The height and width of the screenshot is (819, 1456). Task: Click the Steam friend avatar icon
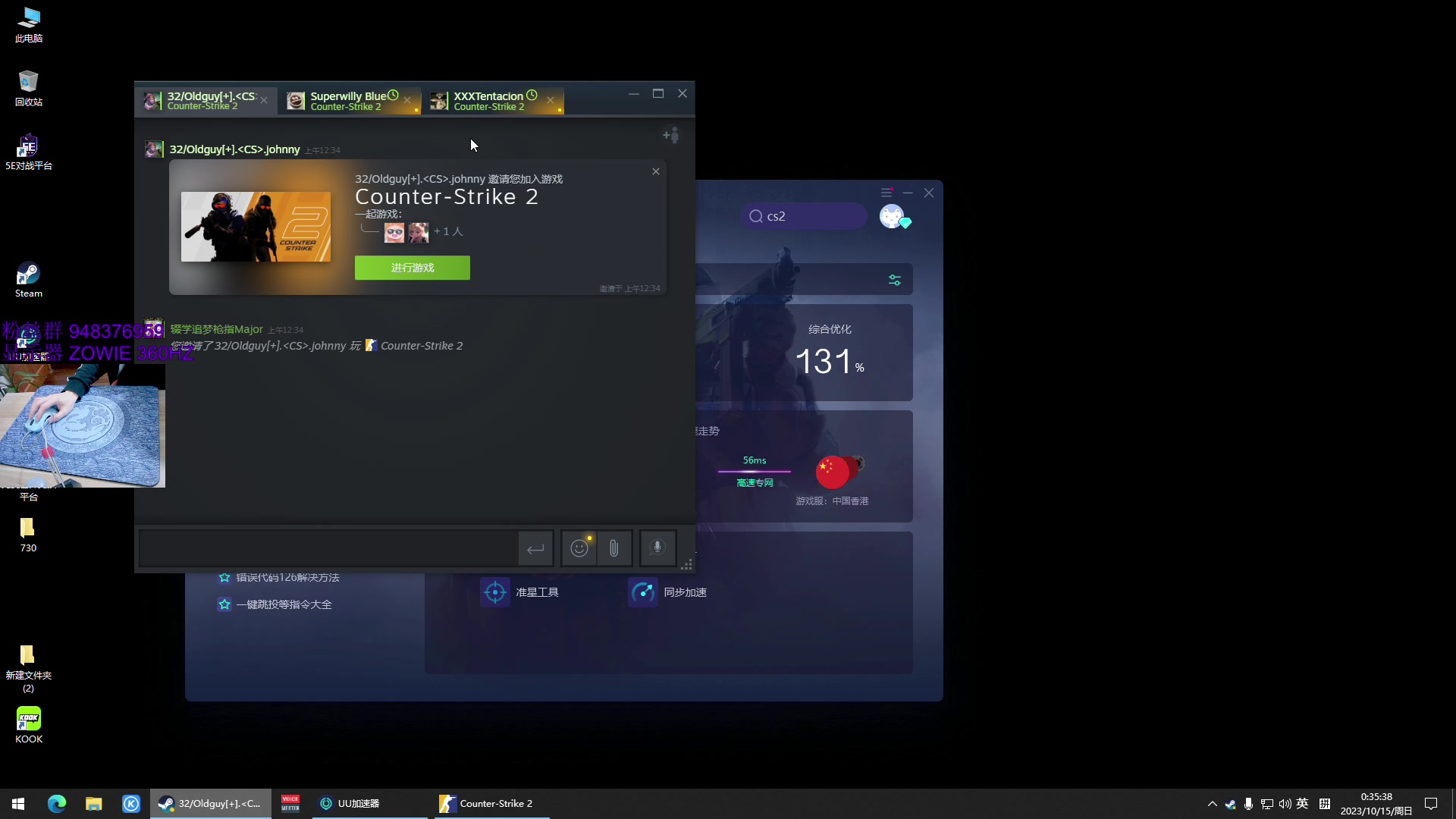click(x=153, y=149)
